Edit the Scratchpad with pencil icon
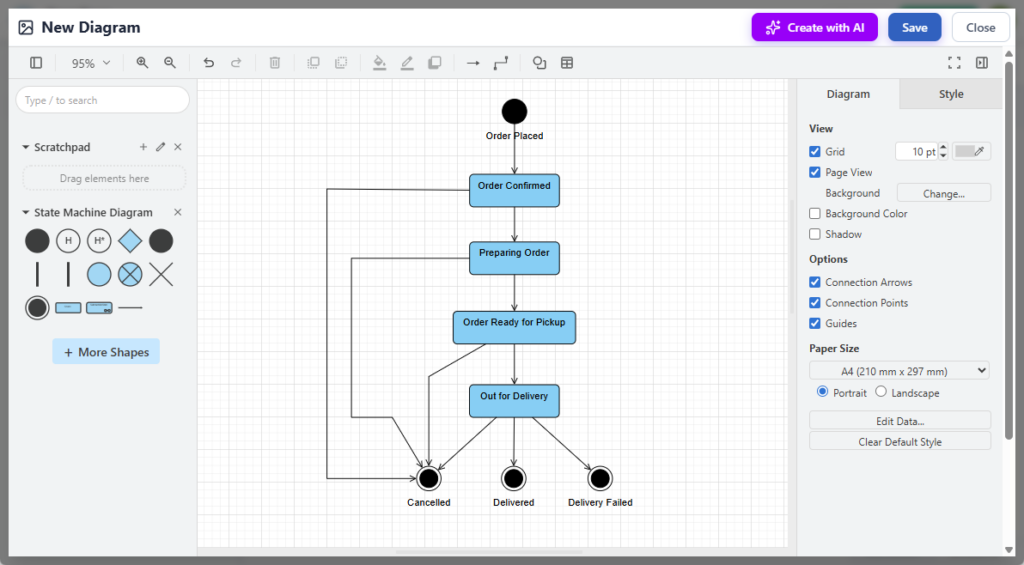Screen dimensions: 1024x565 click(x=160, y=147)
